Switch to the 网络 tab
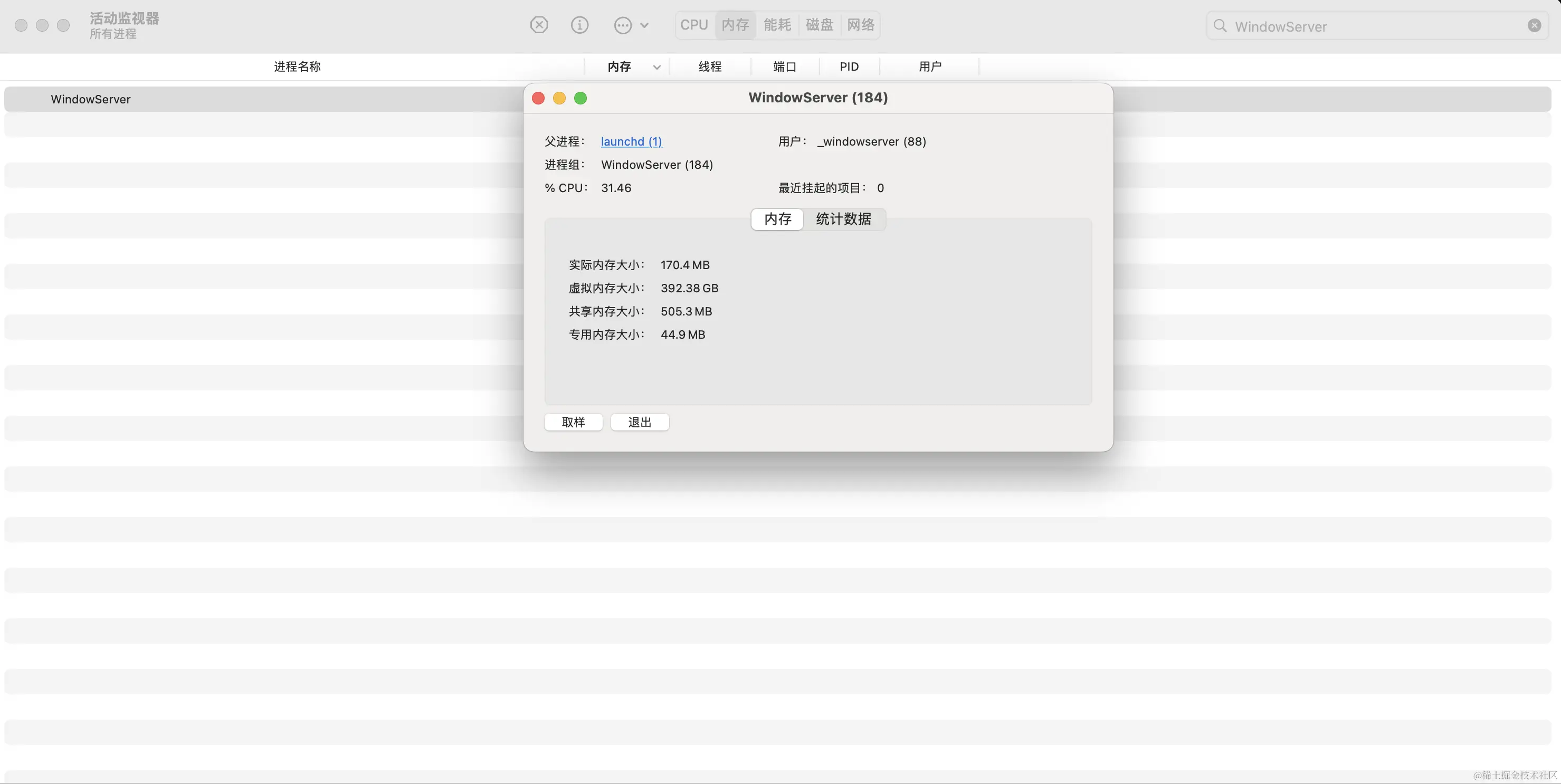 point(861,25)
